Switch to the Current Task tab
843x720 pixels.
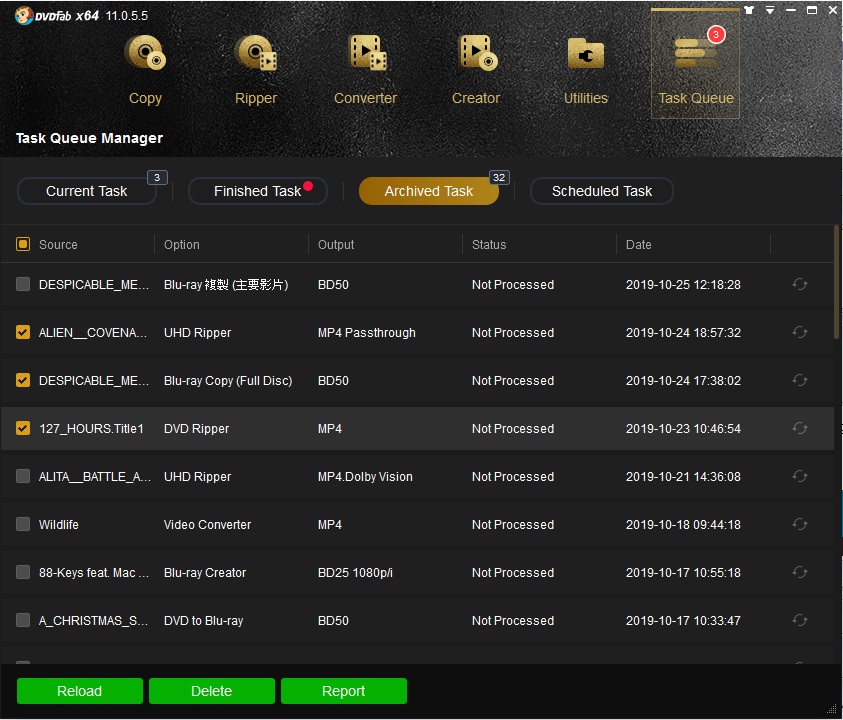(x=87, y=191)
